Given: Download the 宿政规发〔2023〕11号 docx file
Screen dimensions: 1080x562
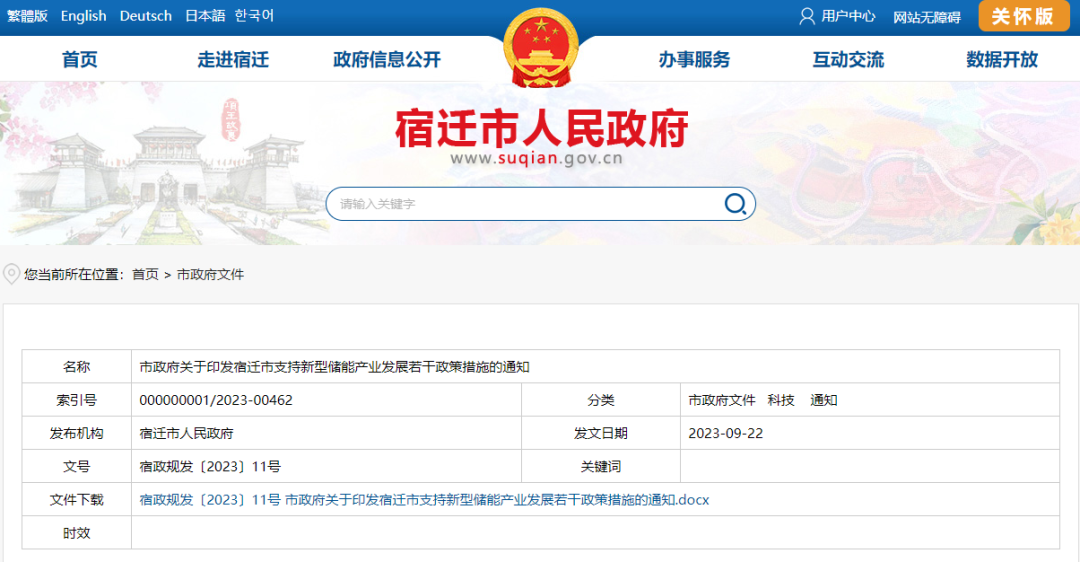Looking at the screenshot, I should [424, 500].
